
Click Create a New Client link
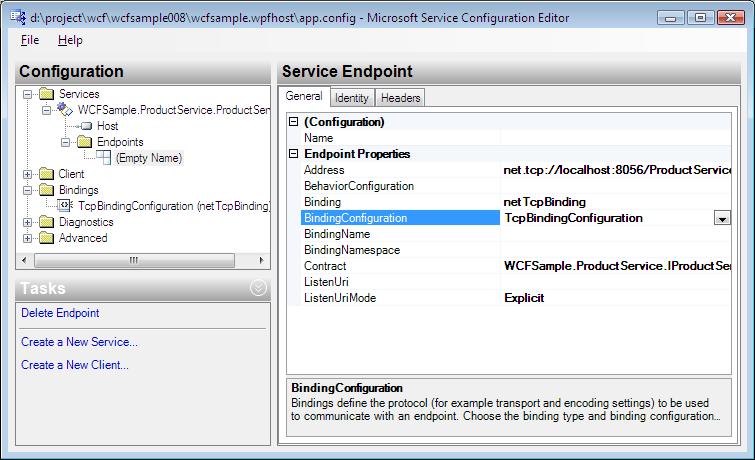(x=75, y=365)
